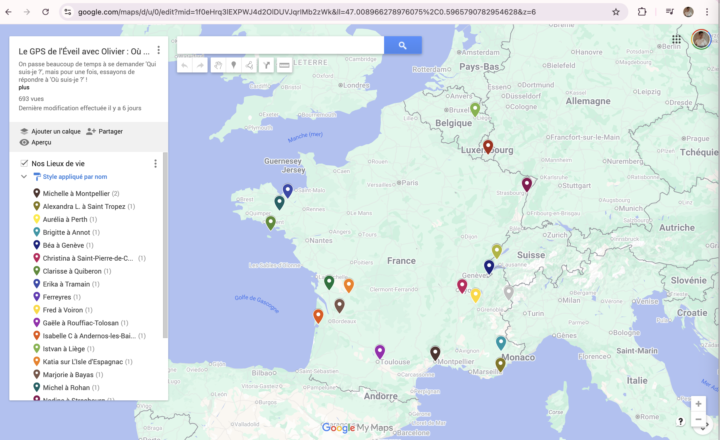Select Brigitte à Annot entry
720x440 pixels.
(66, 232)
